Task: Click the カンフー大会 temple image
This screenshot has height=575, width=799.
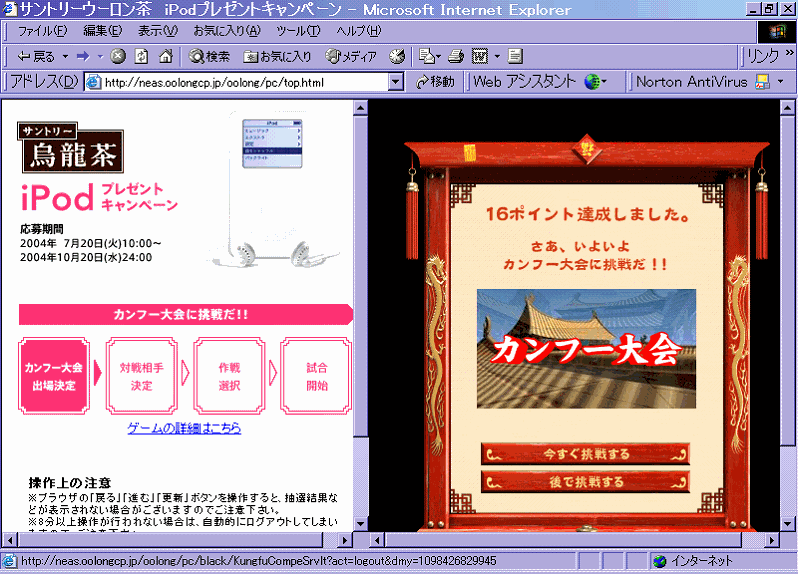Action: pos(586,349)
